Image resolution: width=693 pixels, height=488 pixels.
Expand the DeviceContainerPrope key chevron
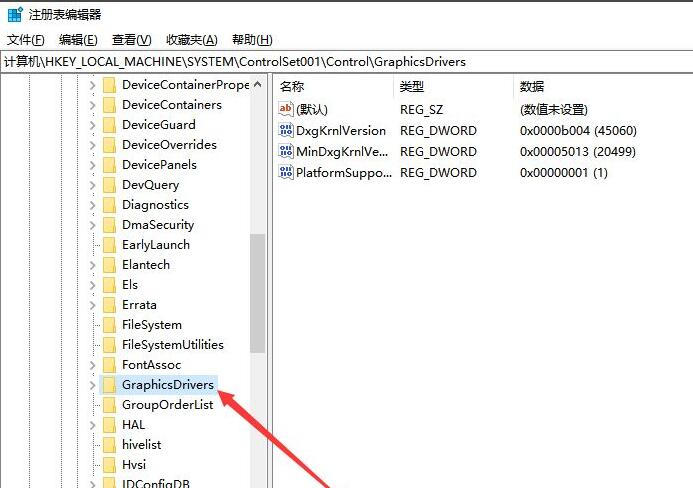[x=92, y=85]
